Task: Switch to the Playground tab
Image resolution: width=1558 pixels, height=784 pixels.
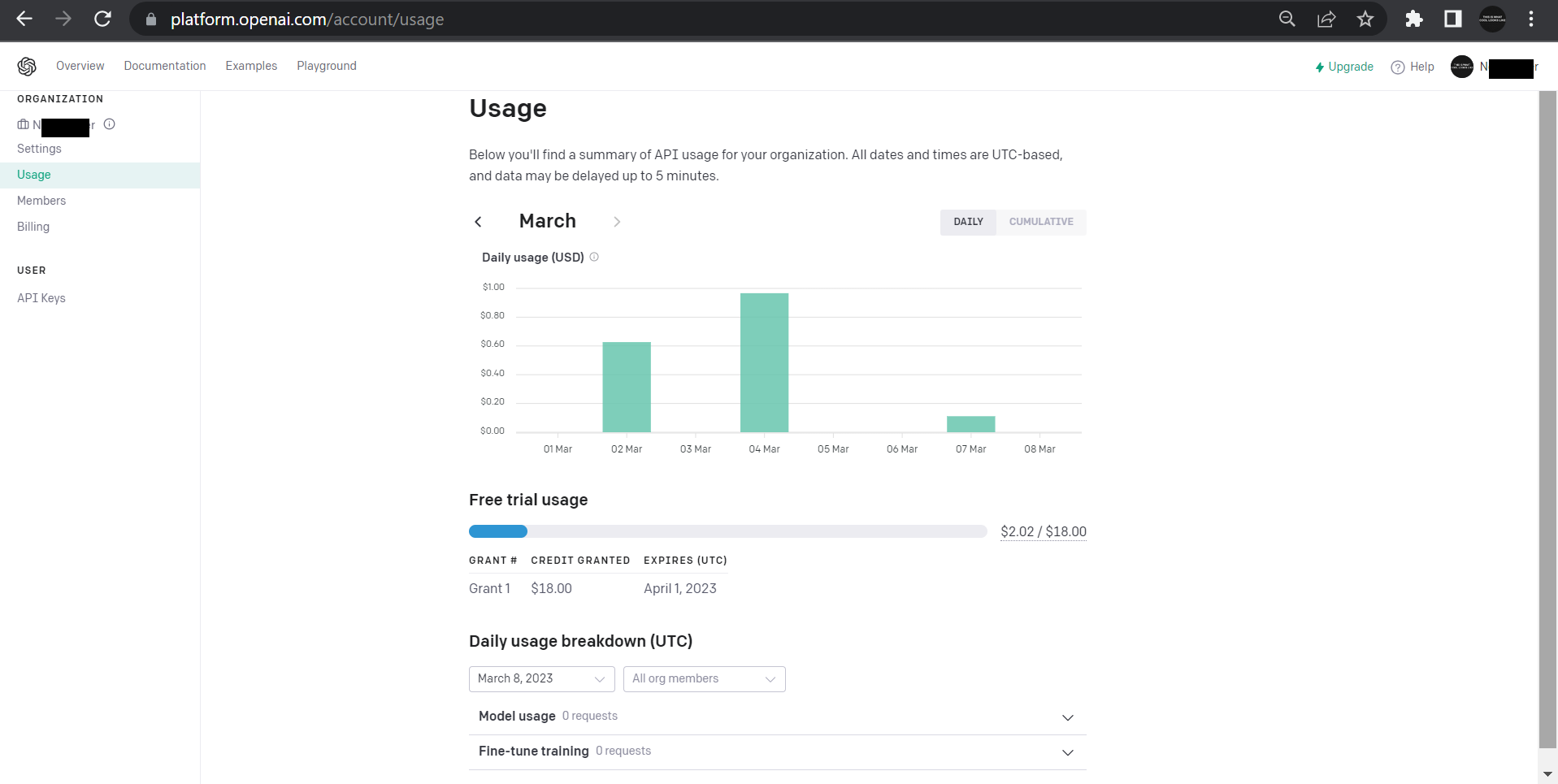Action: pyautogui.click(x=326, y=66)
